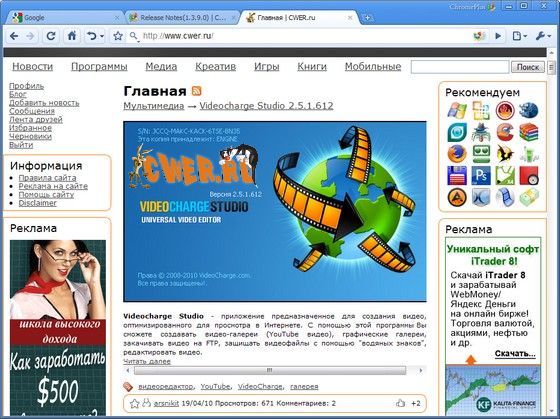
Task: Click the Скачать... link in iTrader ad
Action: point(515,354)
